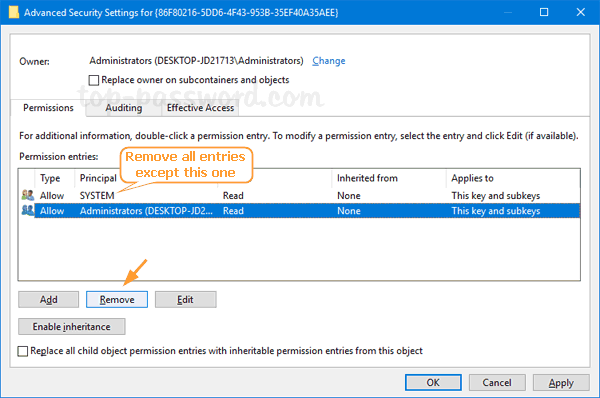Check Replace all child object permission entries
Viewport: 600px width, 398px height.
[23, 351]
